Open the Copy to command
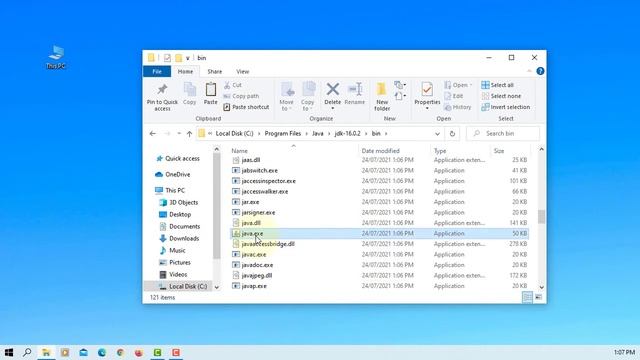 click(308, 97)
